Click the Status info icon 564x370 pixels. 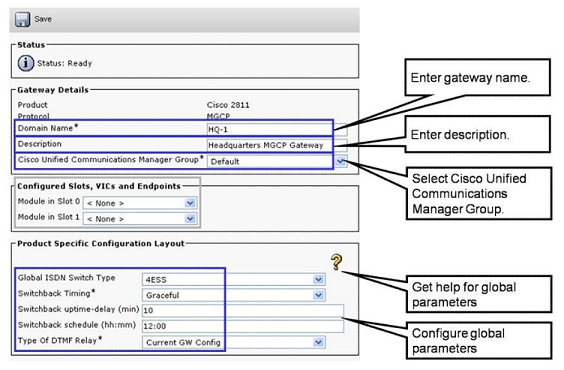[26, 63]
